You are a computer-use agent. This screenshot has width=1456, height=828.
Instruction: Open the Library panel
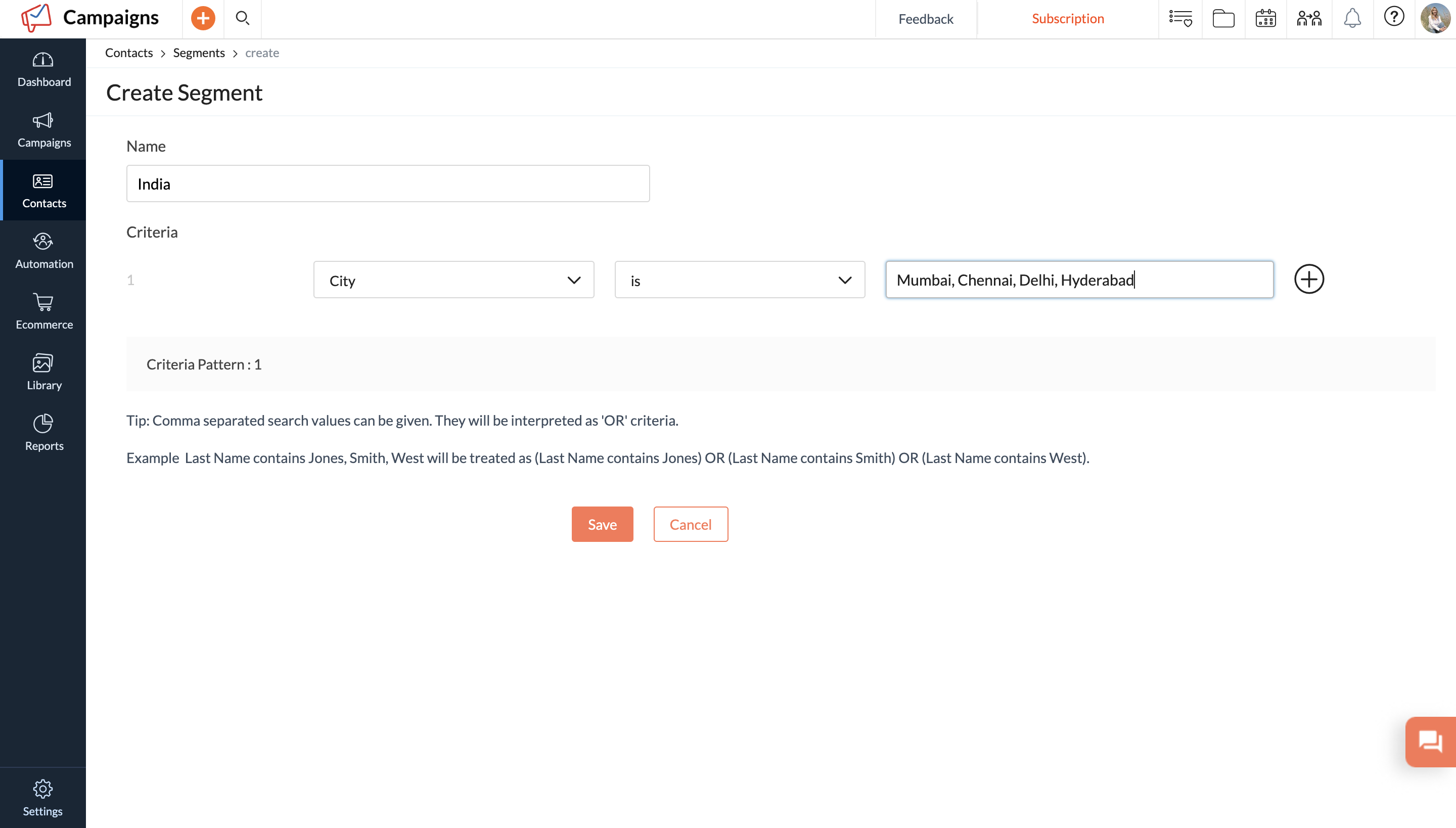tap(43, 372)
